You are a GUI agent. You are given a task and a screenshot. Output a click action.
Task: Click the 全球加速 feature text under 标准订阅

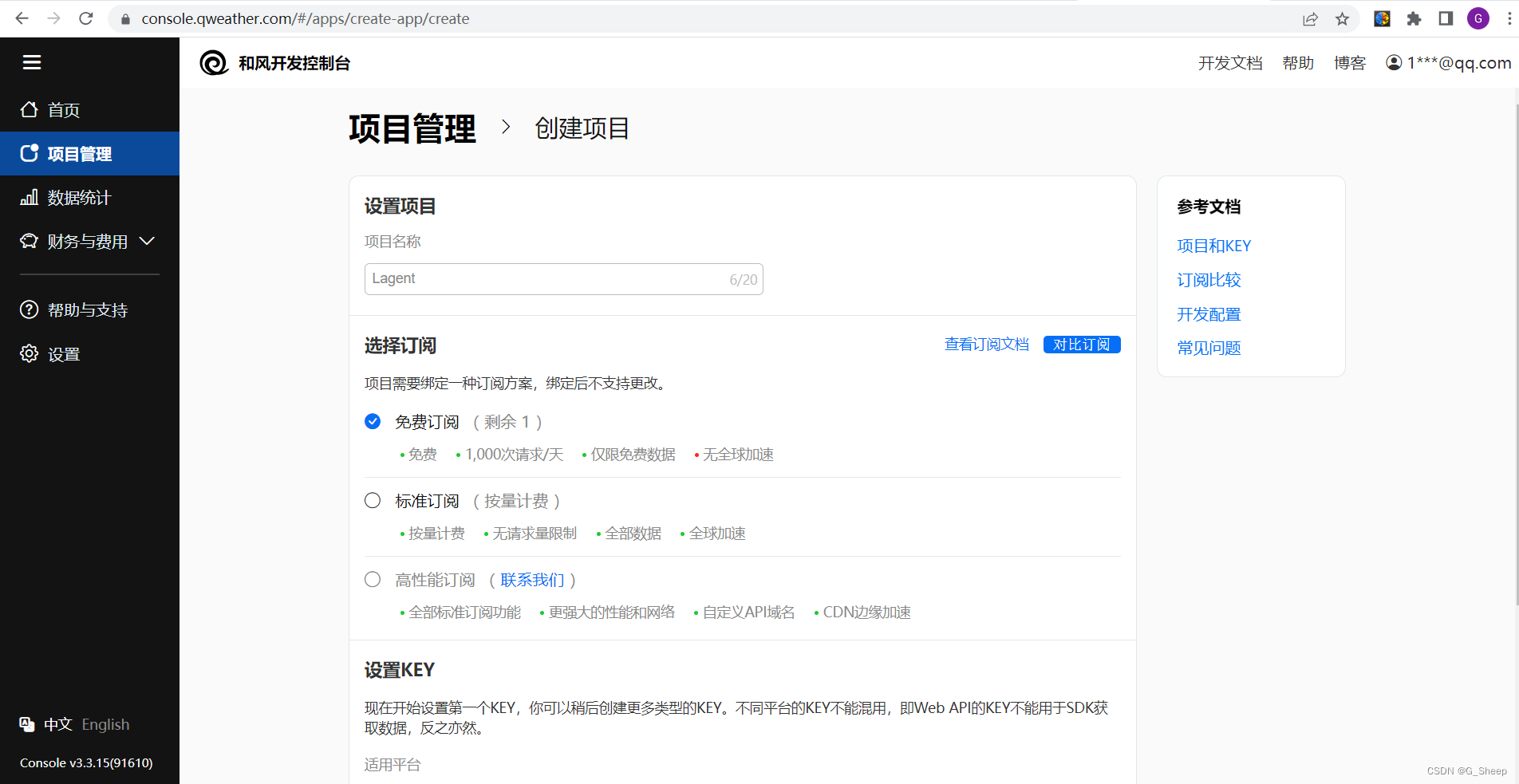(717, 534)
